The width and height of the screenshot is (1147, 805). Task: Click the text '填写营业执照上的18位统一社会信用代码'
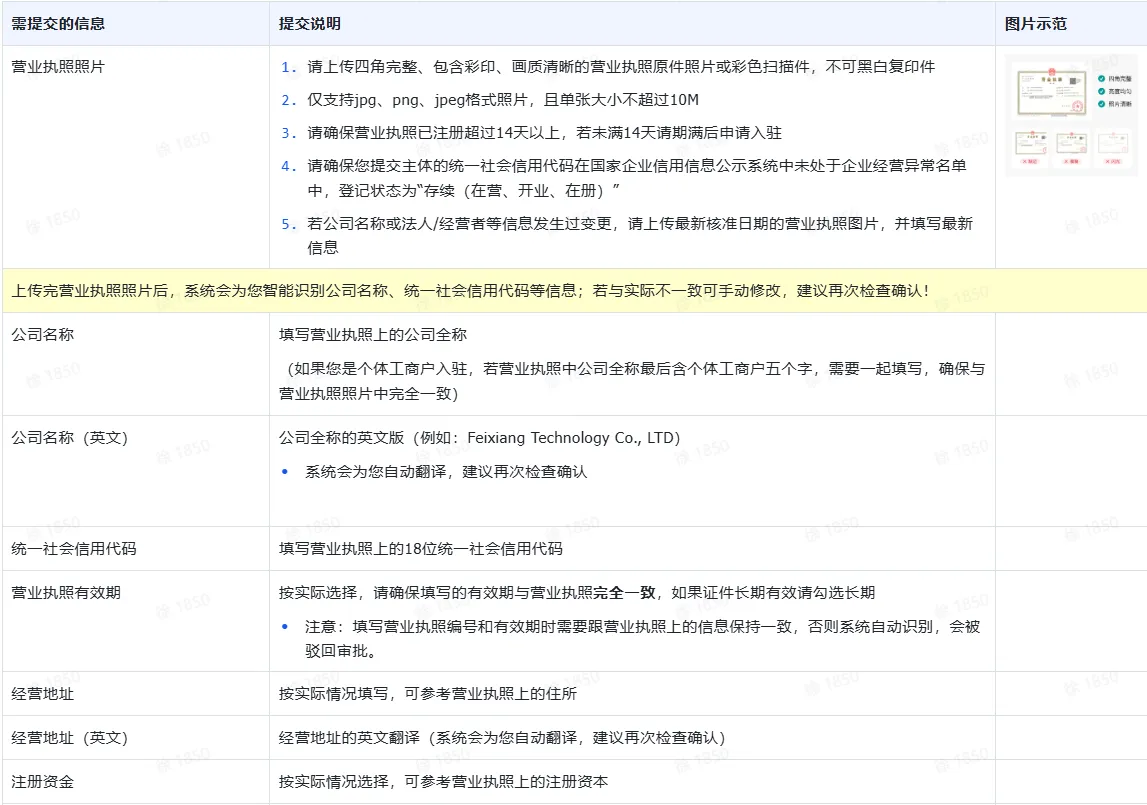tap(421, 548)
